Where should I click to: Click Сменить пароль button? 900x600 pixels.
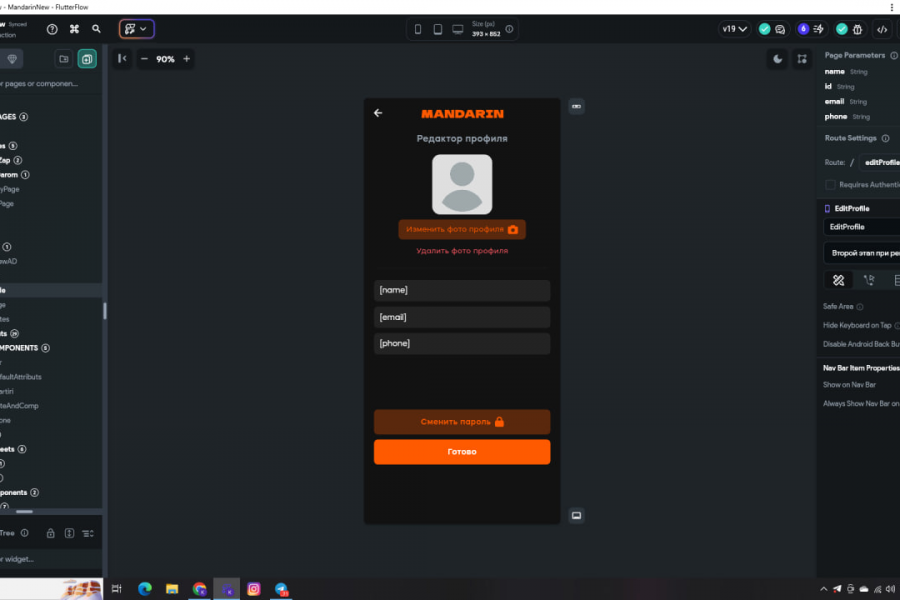click(x=462, y=422)
